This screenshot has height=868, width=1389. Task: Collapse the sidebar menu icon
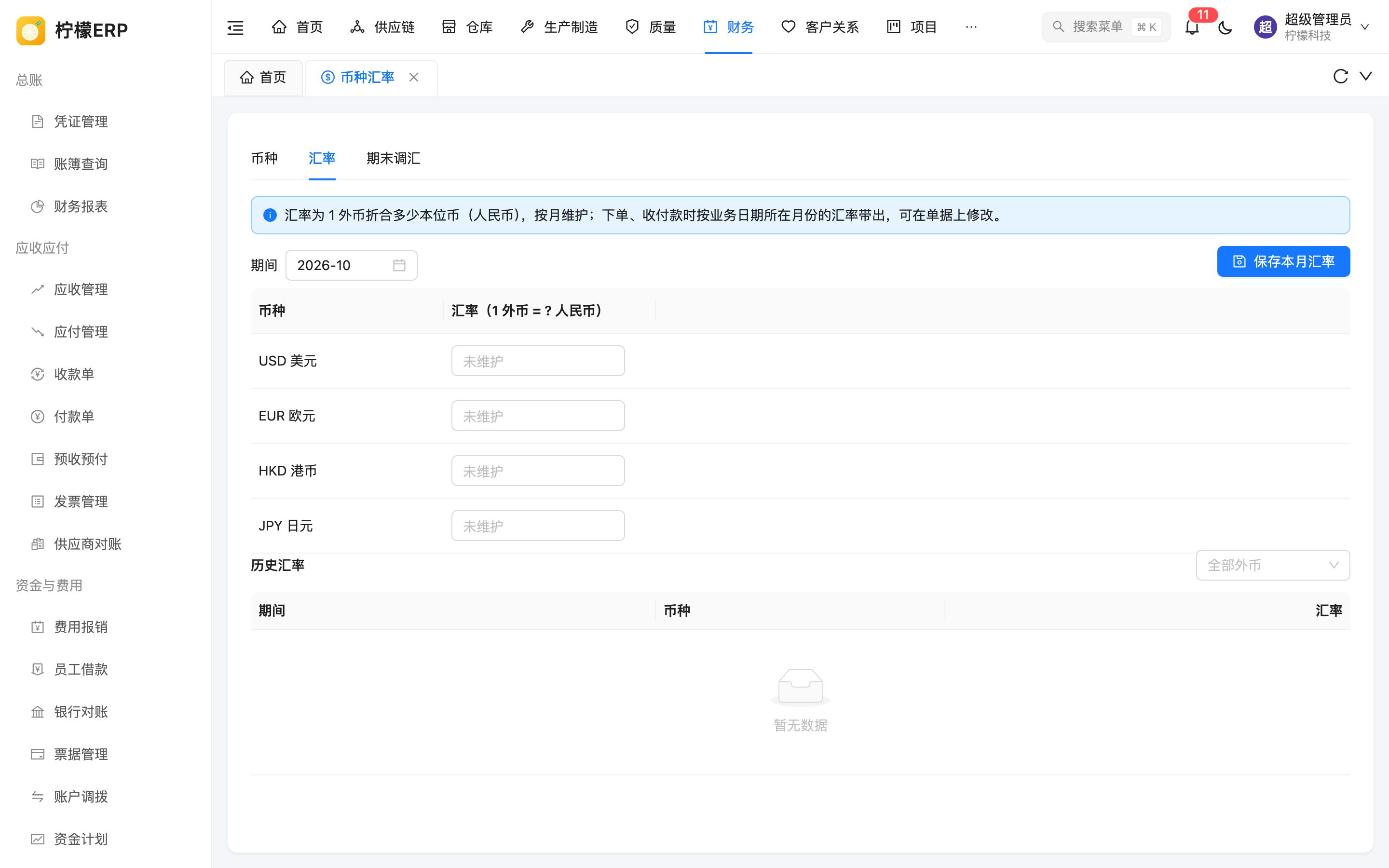235,27
